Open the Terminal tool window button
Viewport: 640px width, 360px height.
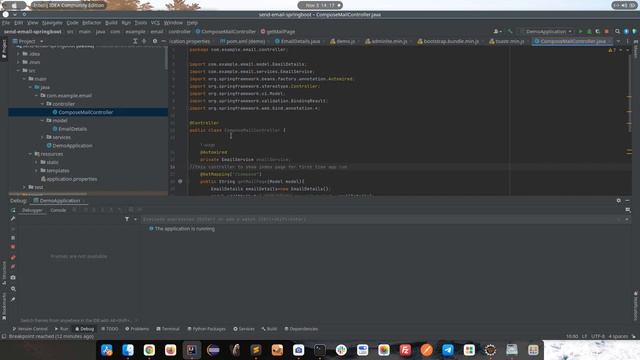pyautogui.click(x=168, y=329)
